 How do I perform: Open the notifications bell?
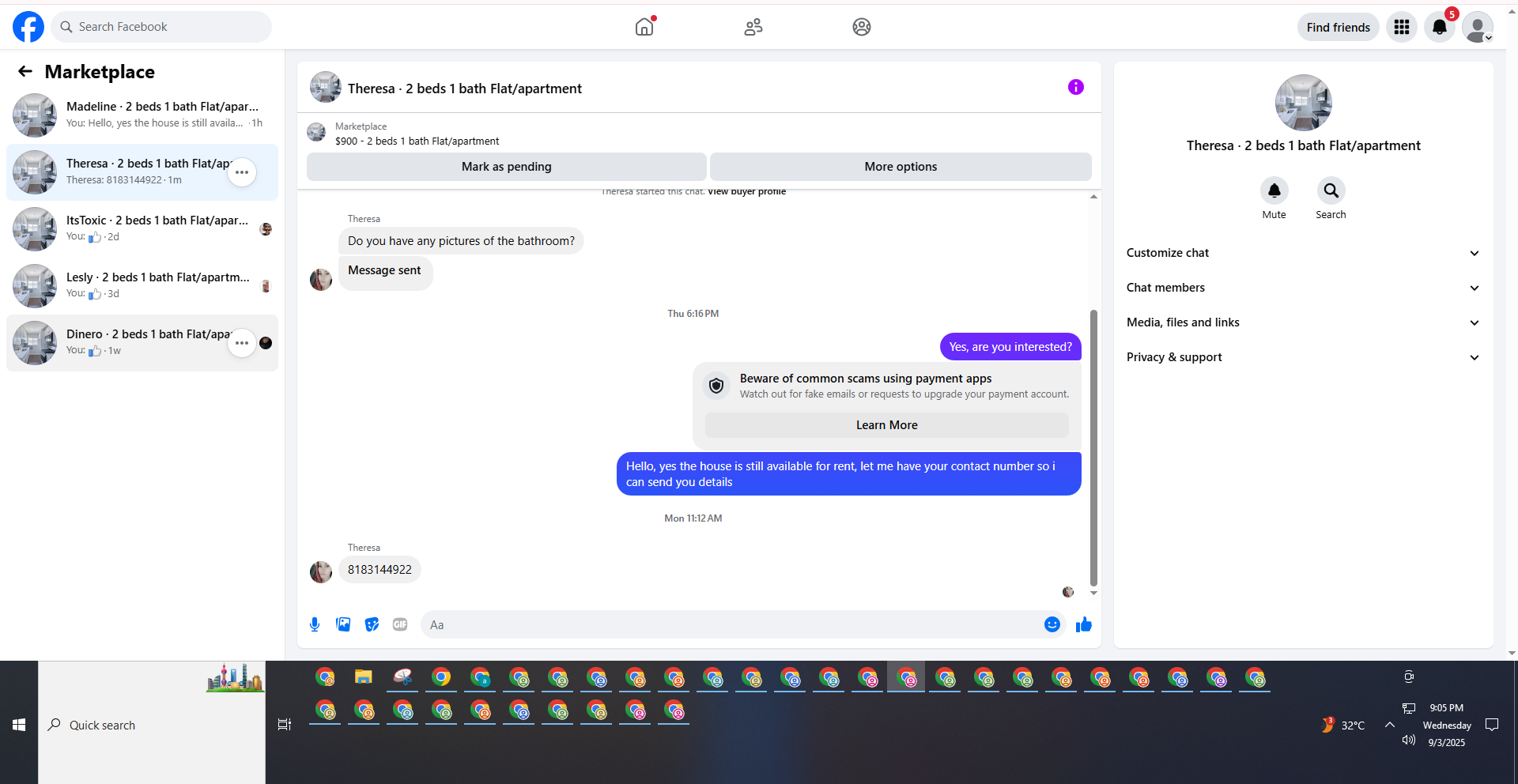tap(1440, 27)
